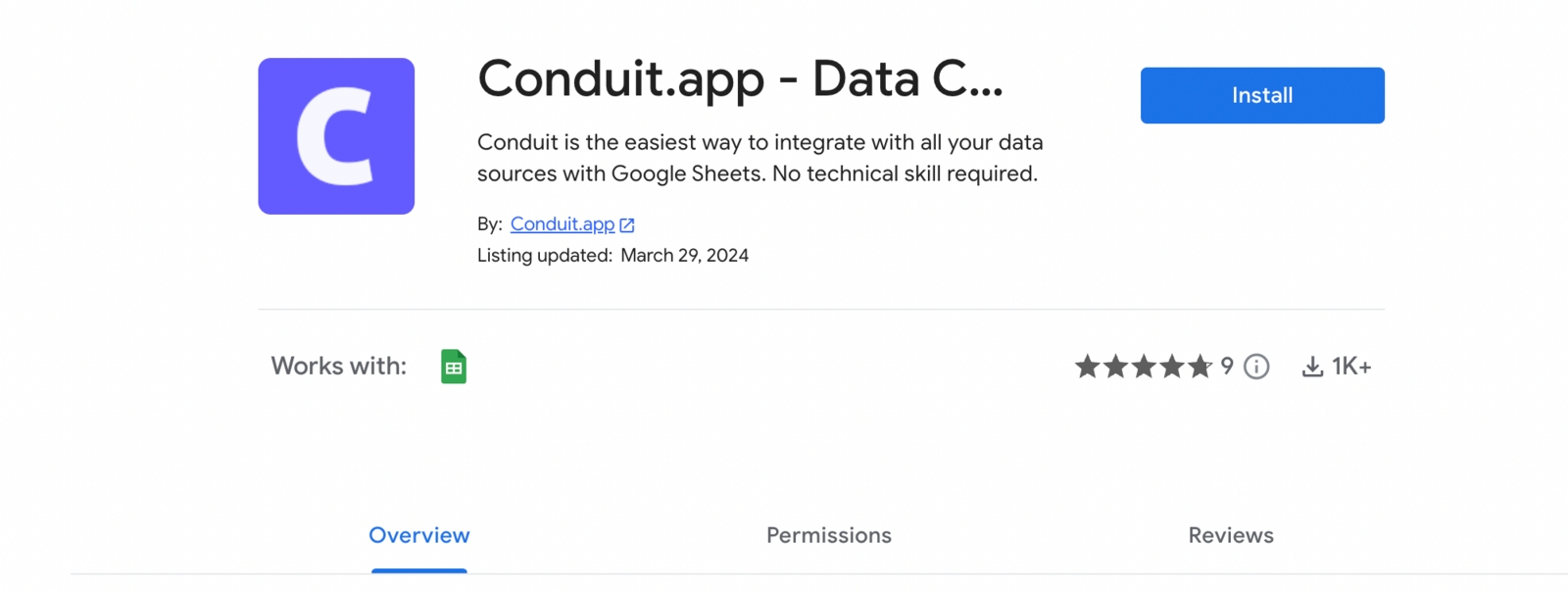Click the Works with label
The image size is (1568, 592).
(338, 367)
